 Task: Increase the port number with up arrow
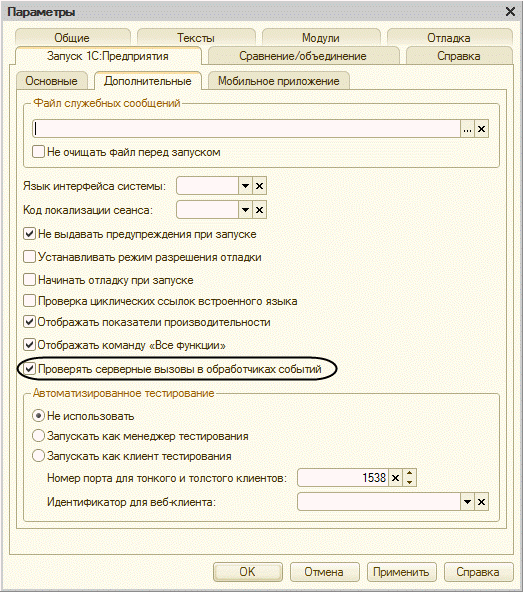(x=410, y=473)
